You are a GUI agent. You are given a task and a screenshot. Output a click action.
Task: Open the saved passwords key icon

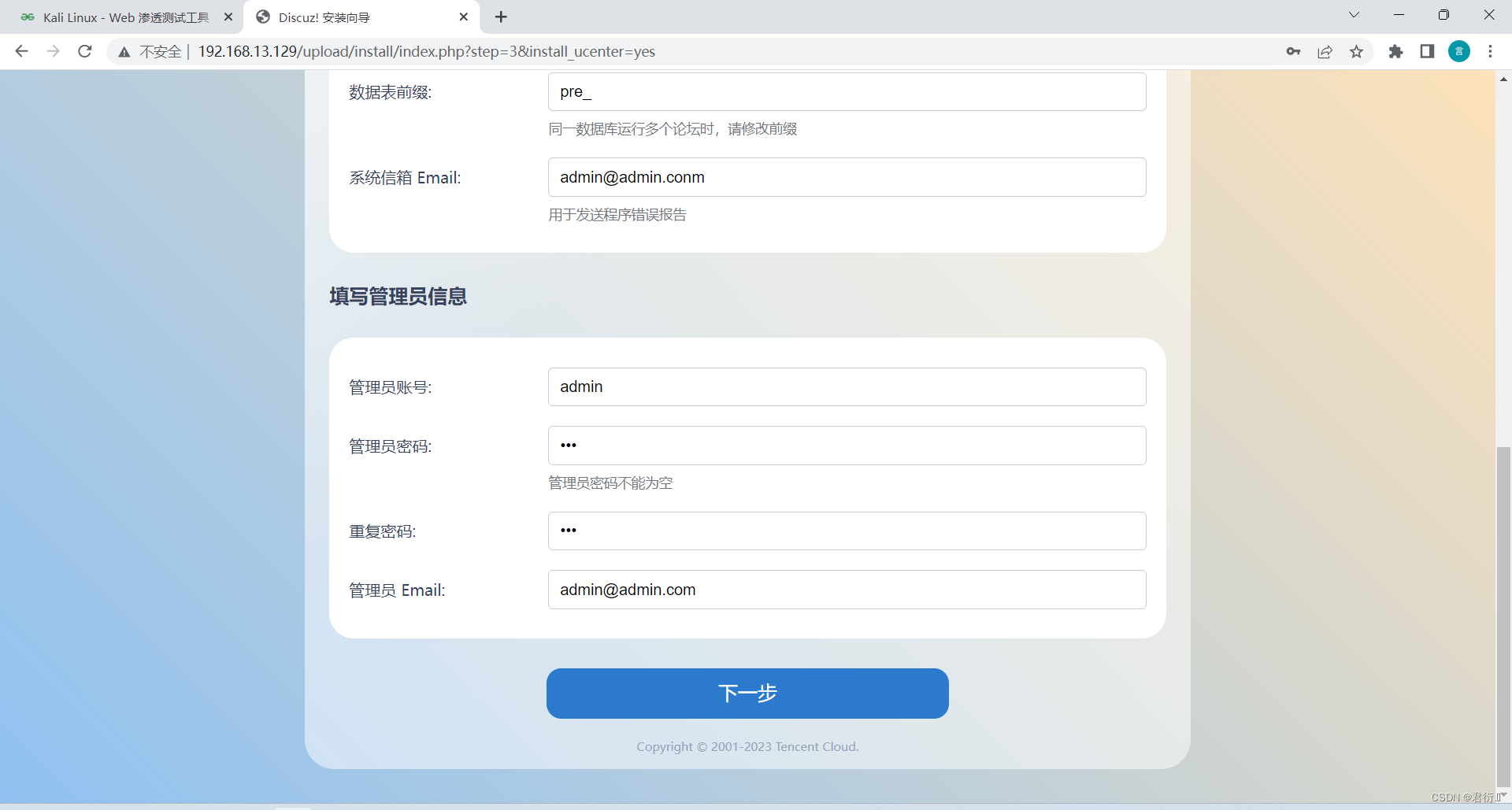pos(1293,51)
